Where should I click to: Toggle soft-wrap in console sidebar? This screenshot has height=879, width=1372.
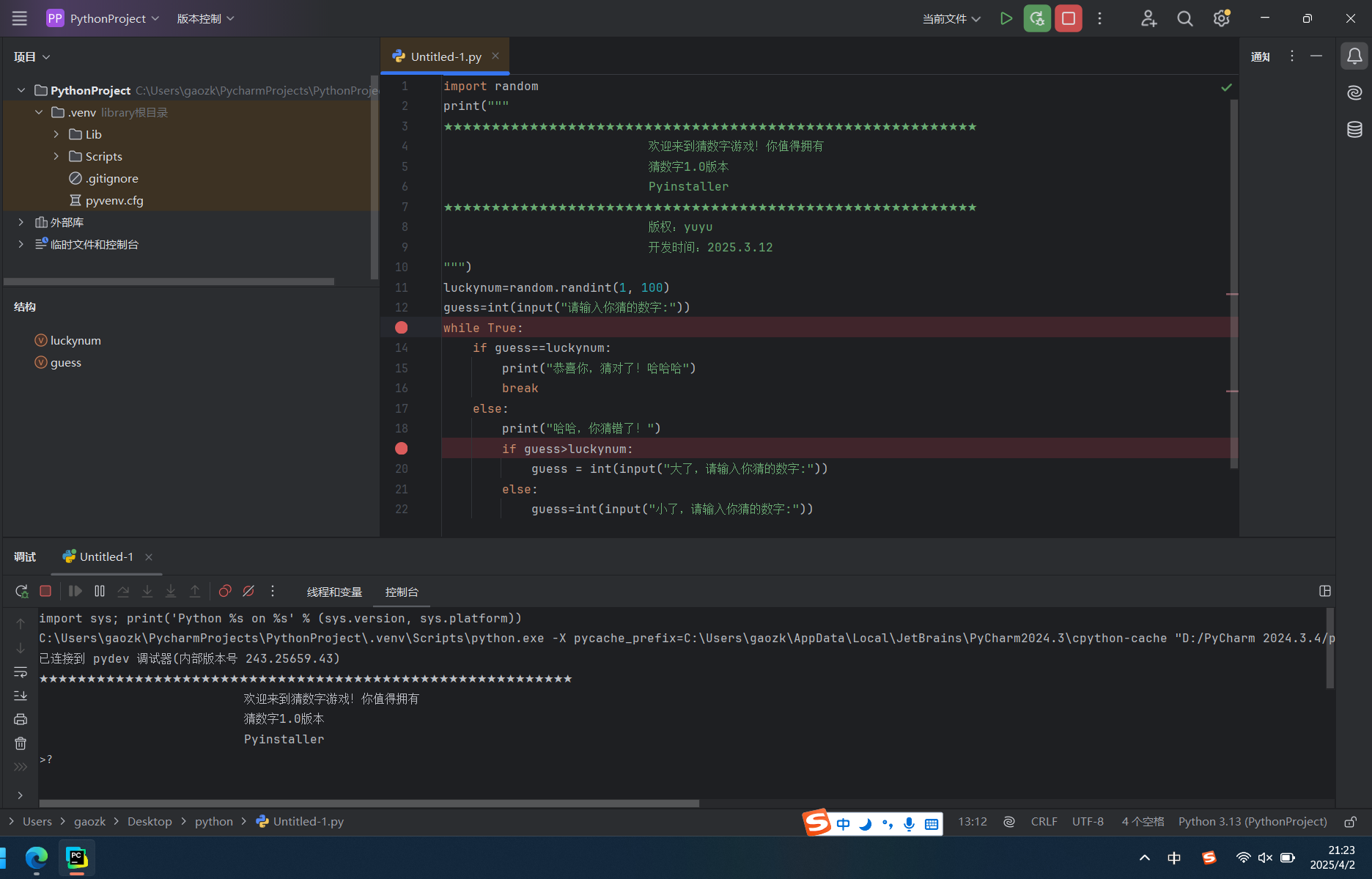point(21,672)
